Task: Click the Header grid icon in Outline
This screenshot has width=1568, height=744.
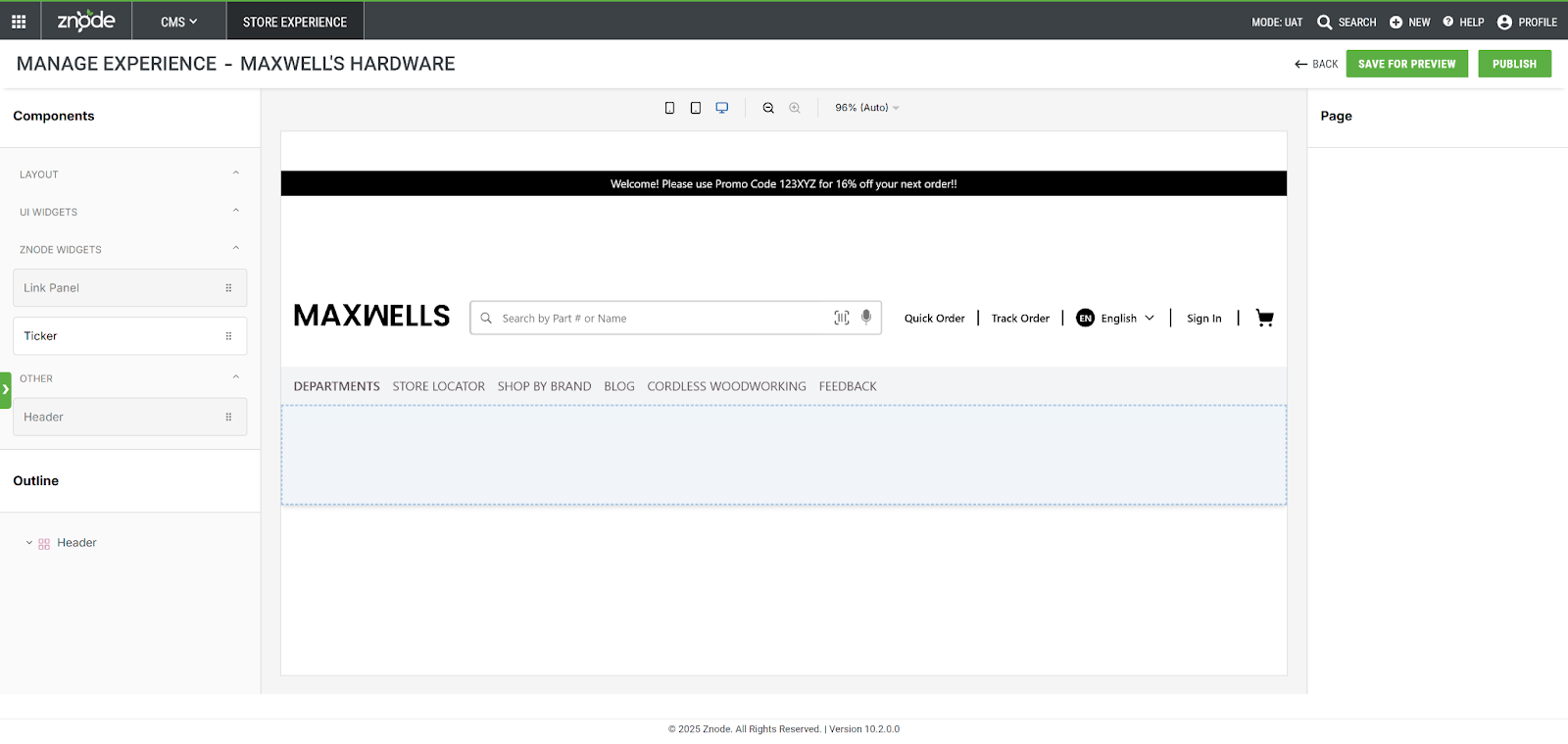Action: click(44, 544)
